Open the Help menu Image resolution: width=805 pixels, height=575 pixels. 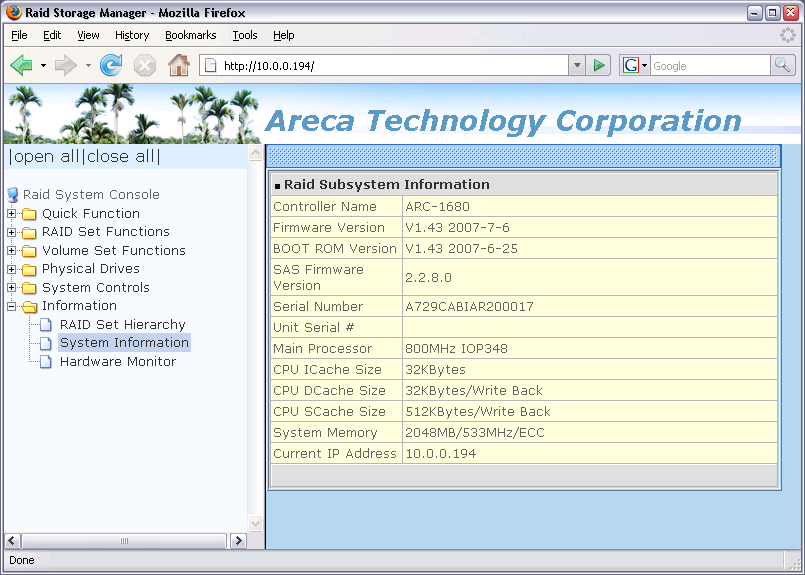pos(283,35)
